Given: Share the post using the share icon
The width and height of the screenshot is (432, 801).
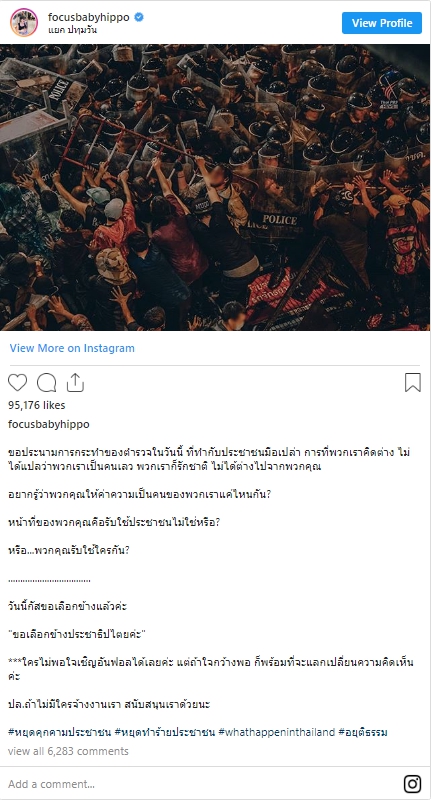Looking at the screenshot, I should [75, 383].
